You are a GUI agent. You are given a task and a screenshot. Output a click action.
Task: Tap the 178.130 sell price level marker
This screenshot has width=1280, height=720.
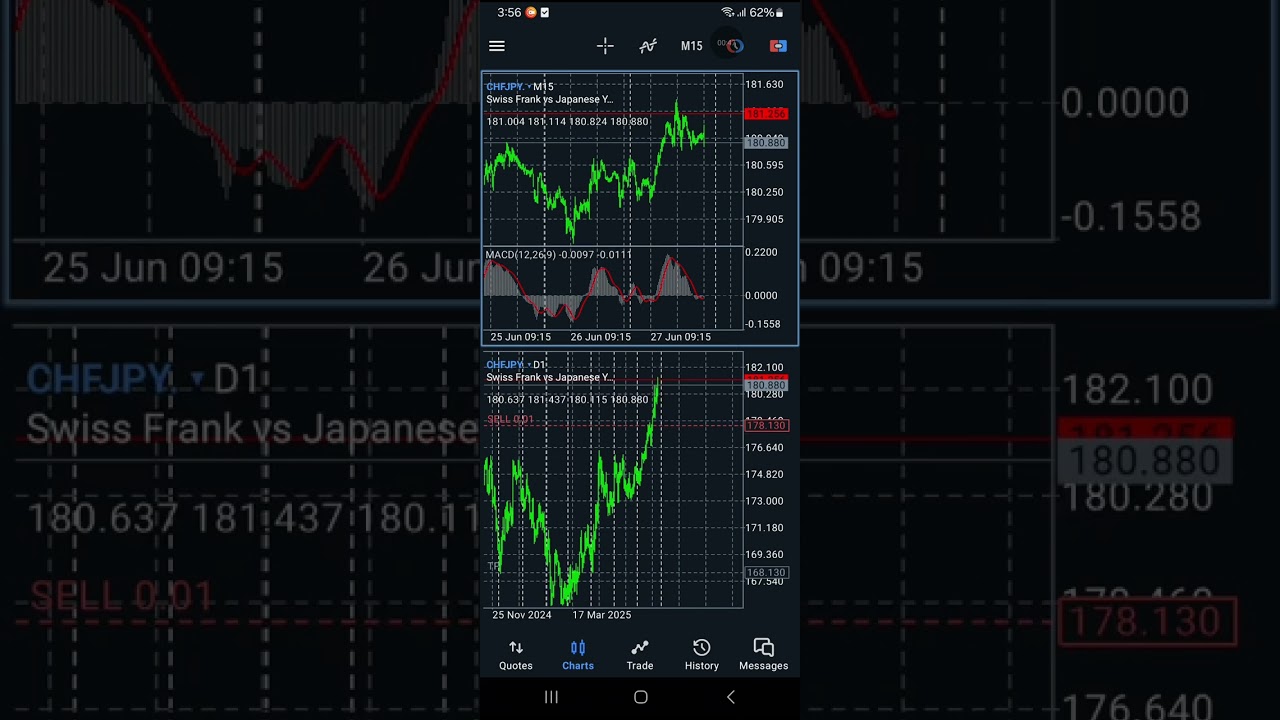(x=766, y=426)
